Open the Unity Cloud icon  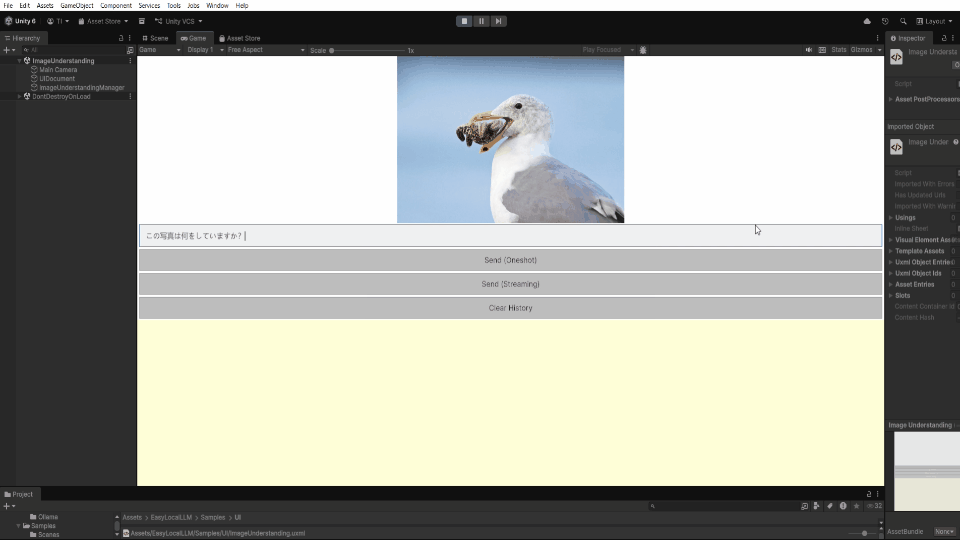click(x=867, y=21)
